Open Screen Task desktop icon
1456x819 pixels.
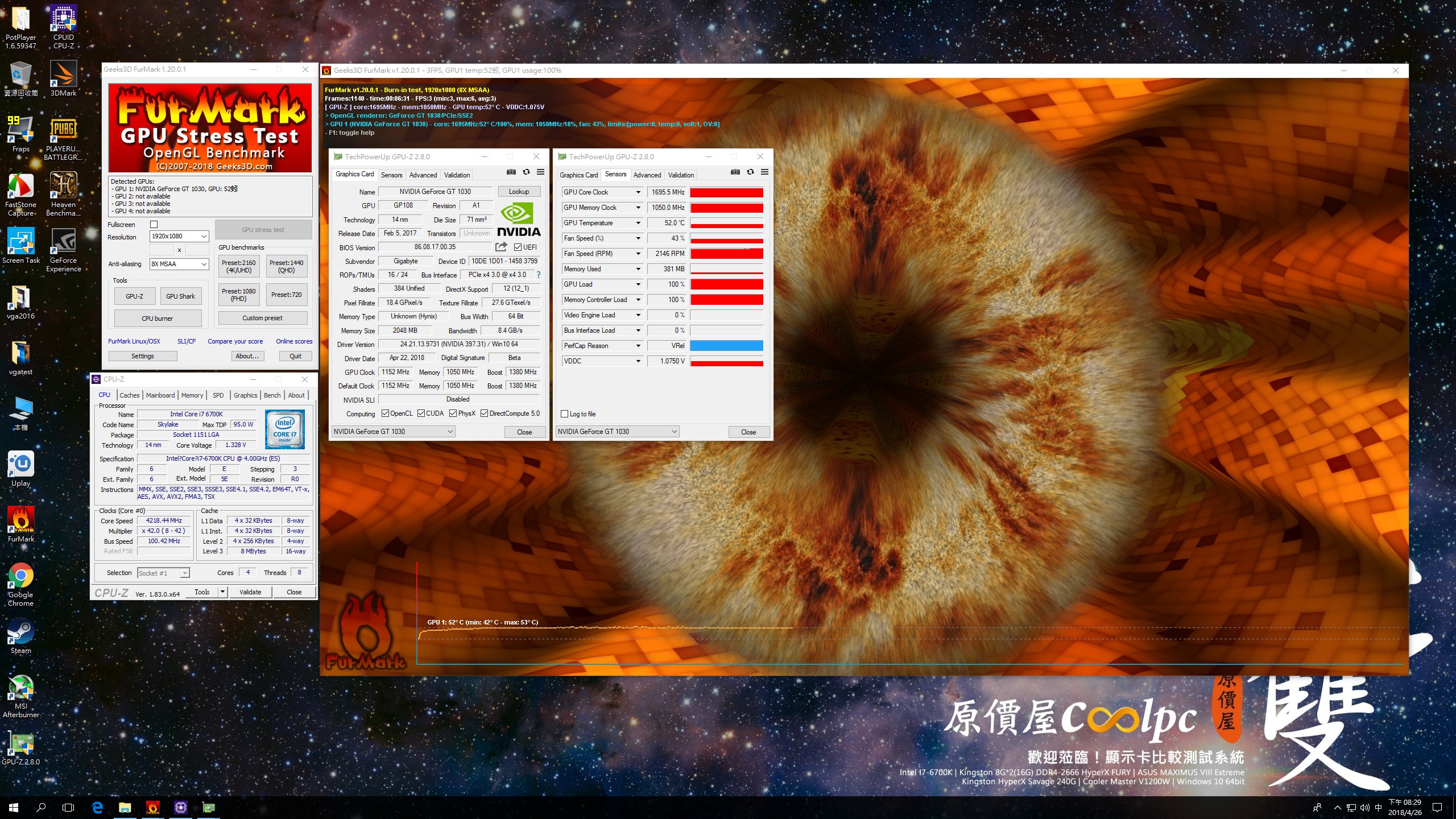tap(20, 246)
